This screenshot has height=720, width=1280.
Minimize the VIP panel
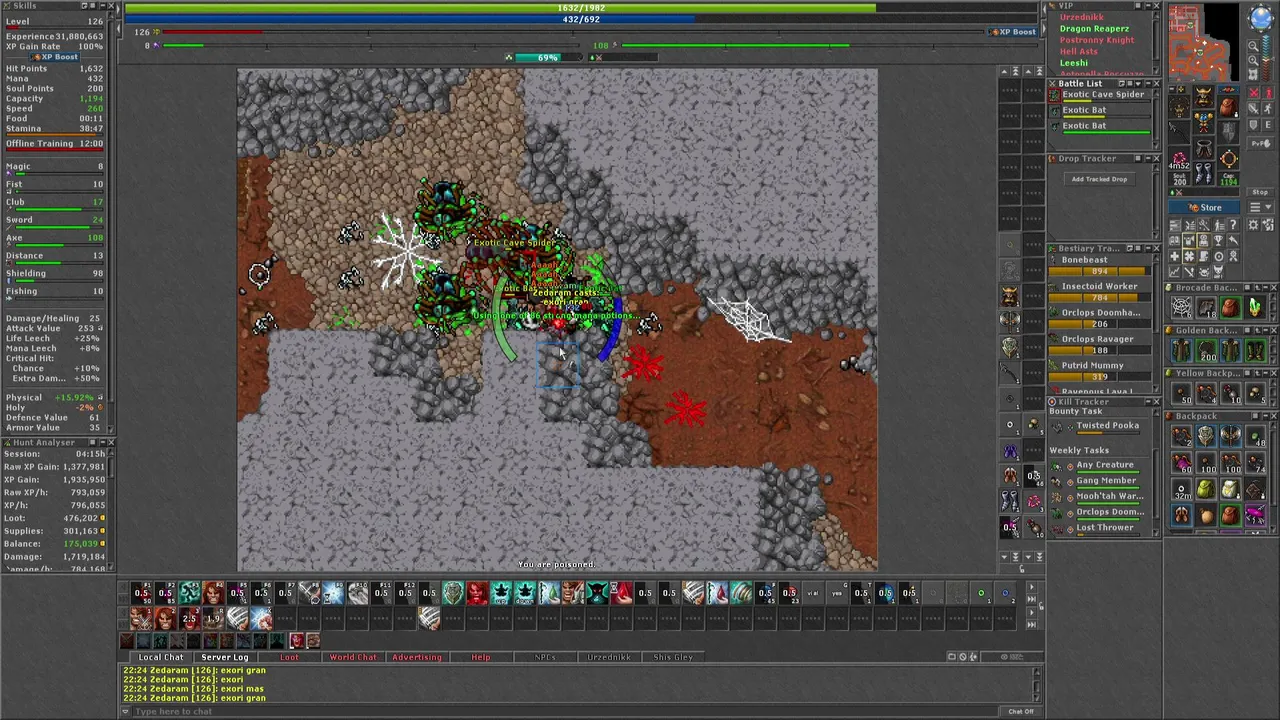click(1148, 6)
